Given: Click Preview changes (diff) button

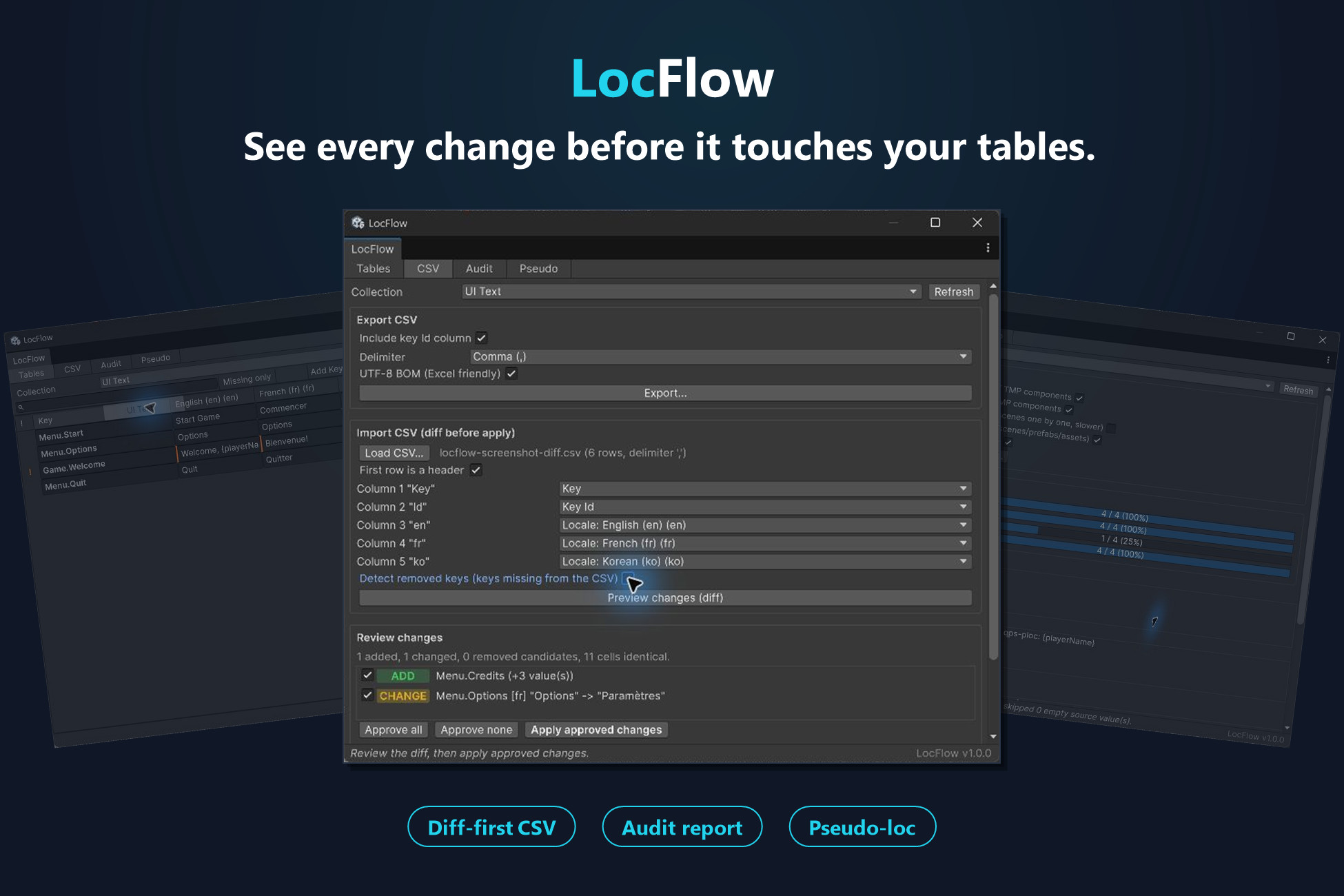Looking at the screenshot, I should coord(665,598).
